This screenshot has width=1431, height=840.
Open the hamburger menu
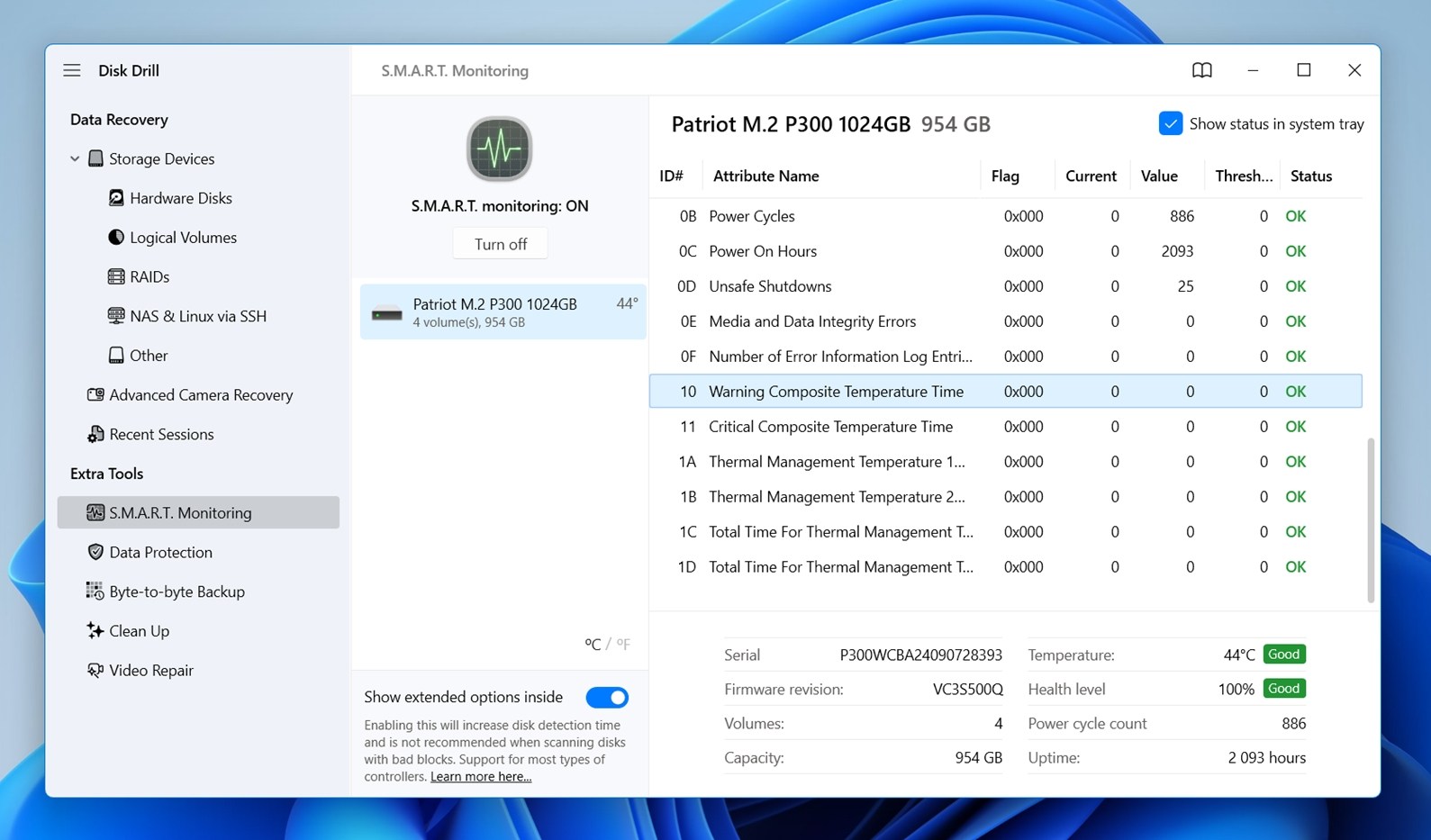pyautogui.click(x=72, y=70)
